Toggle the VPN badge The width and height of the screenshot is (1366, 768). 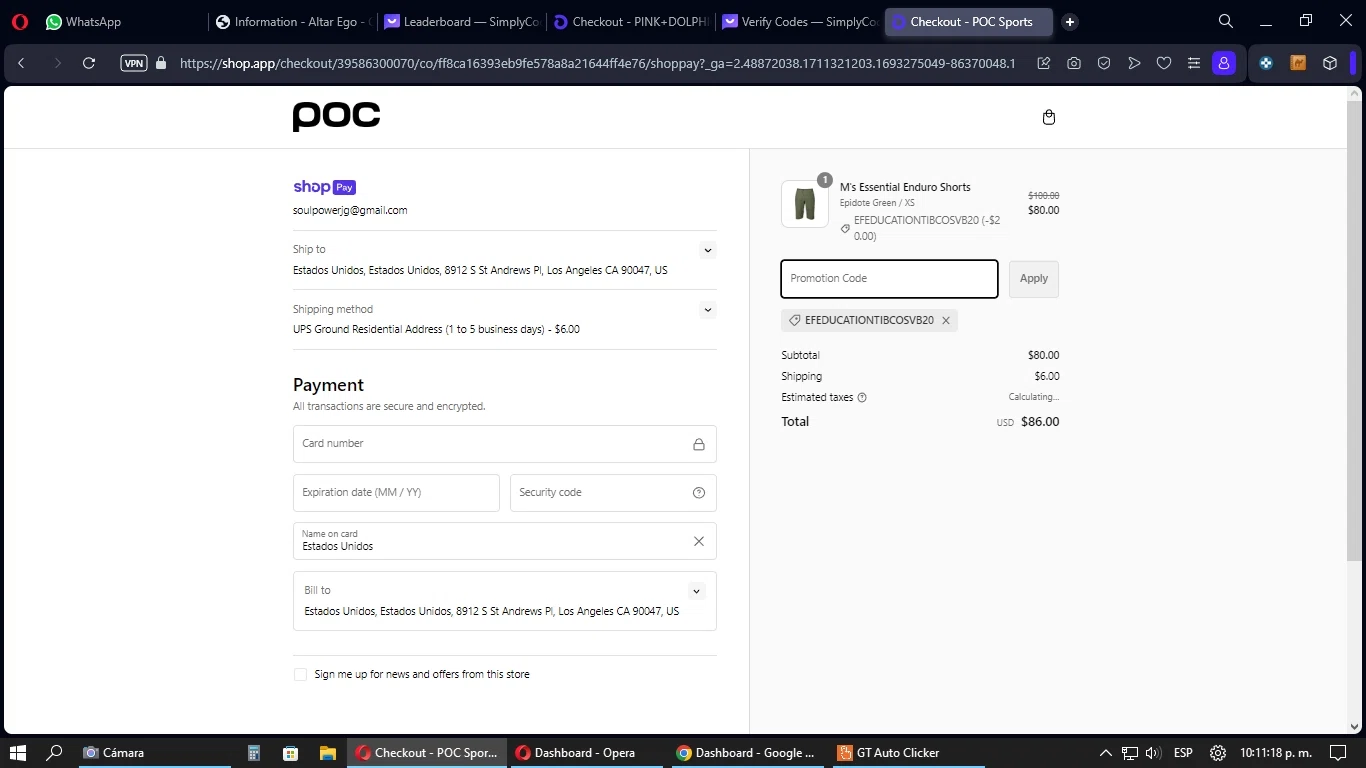(x=133, y=63)
